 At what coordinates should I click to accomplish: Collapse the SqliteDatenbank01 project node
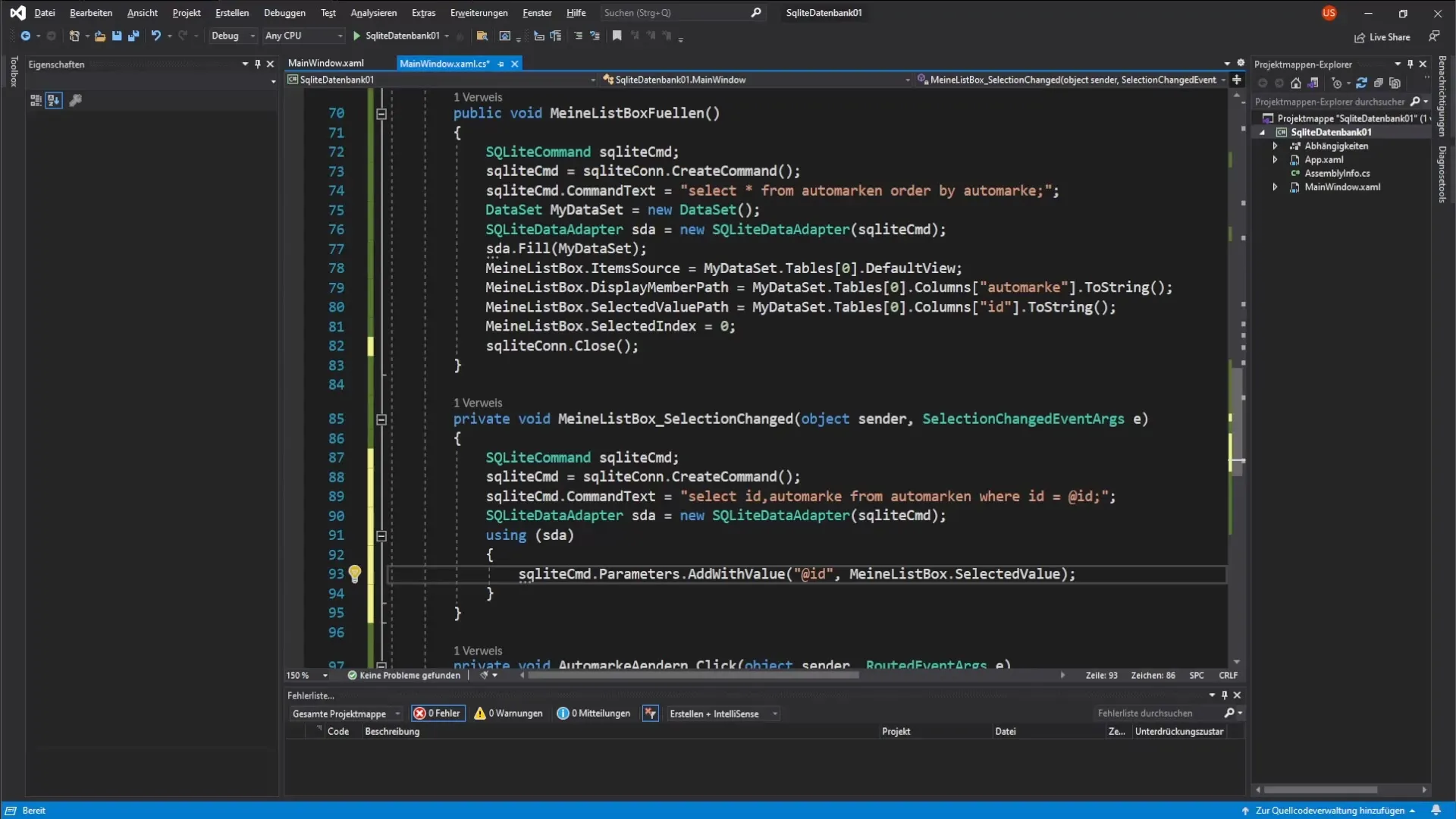point(1263,132)
